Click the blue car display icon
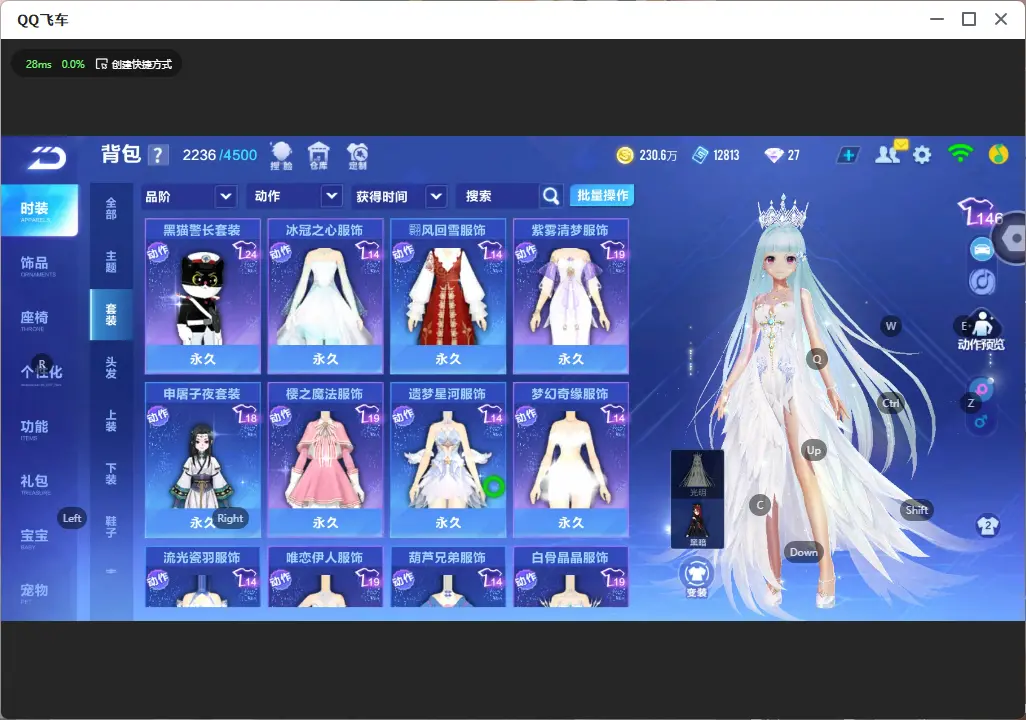 pos(982,249)
